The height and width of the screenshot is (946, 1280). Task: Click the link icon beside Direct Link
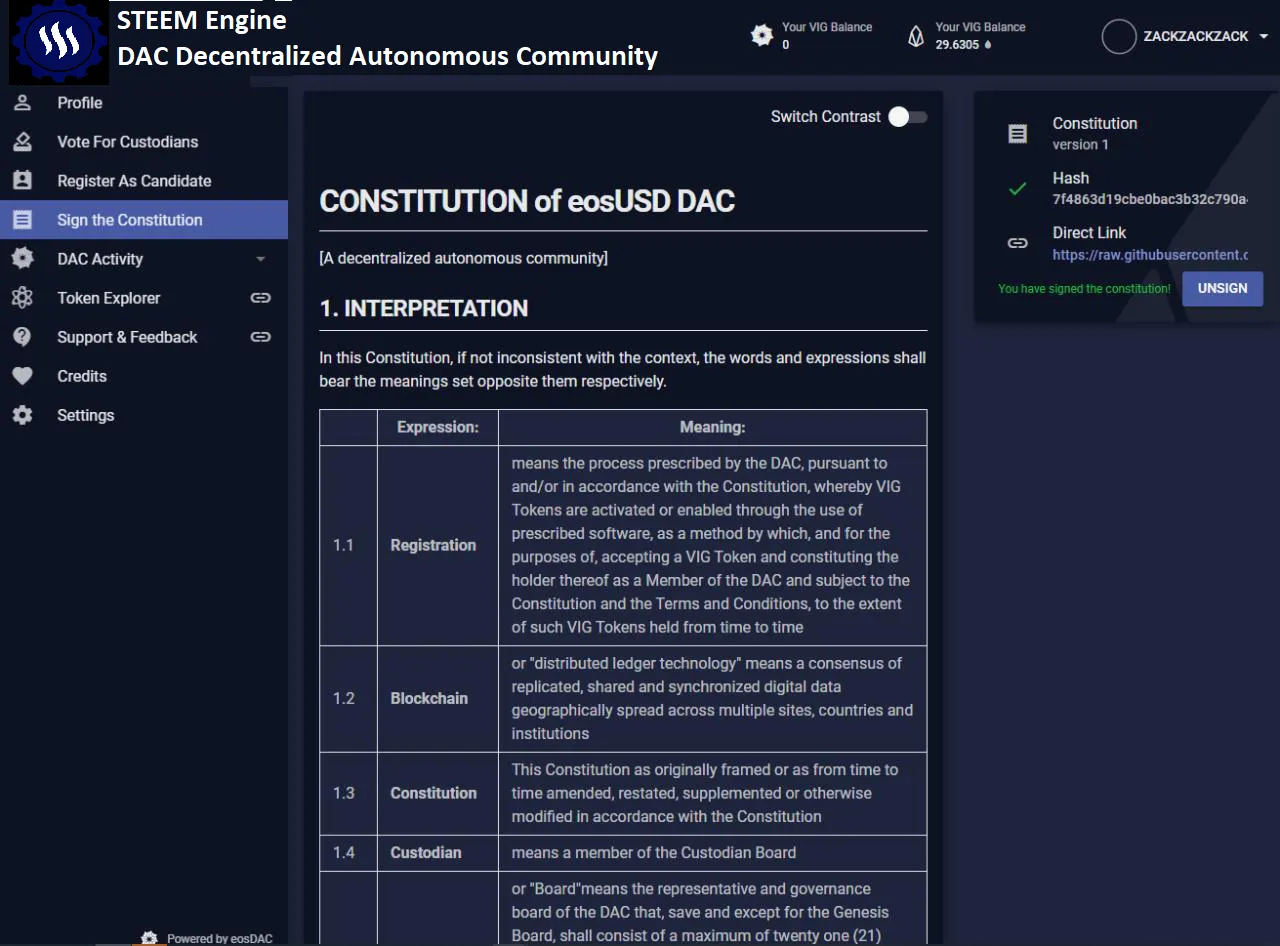tap(1017, 243)
